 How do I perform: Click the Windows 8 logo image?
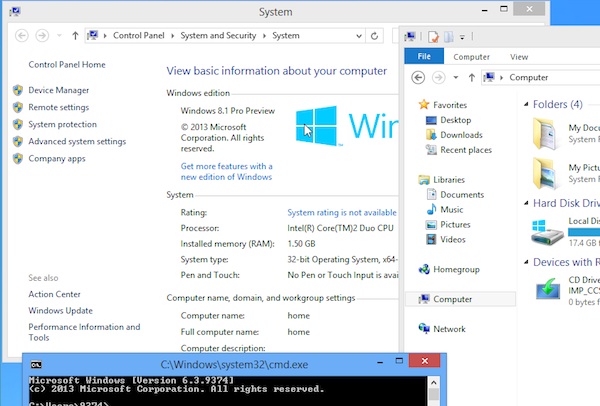[x=316, y=126]
